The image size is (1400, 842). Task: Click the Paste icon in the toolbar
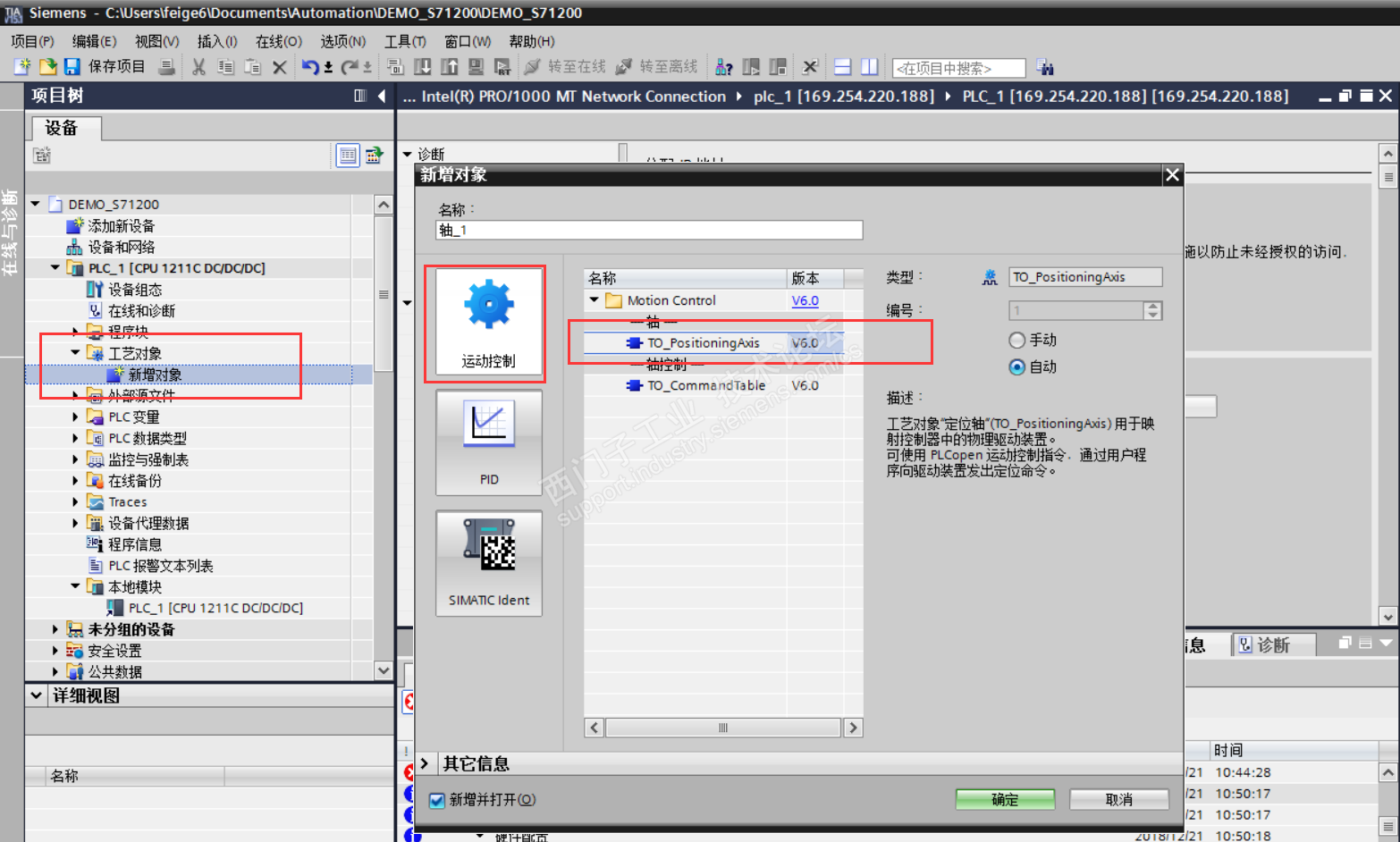253,67
